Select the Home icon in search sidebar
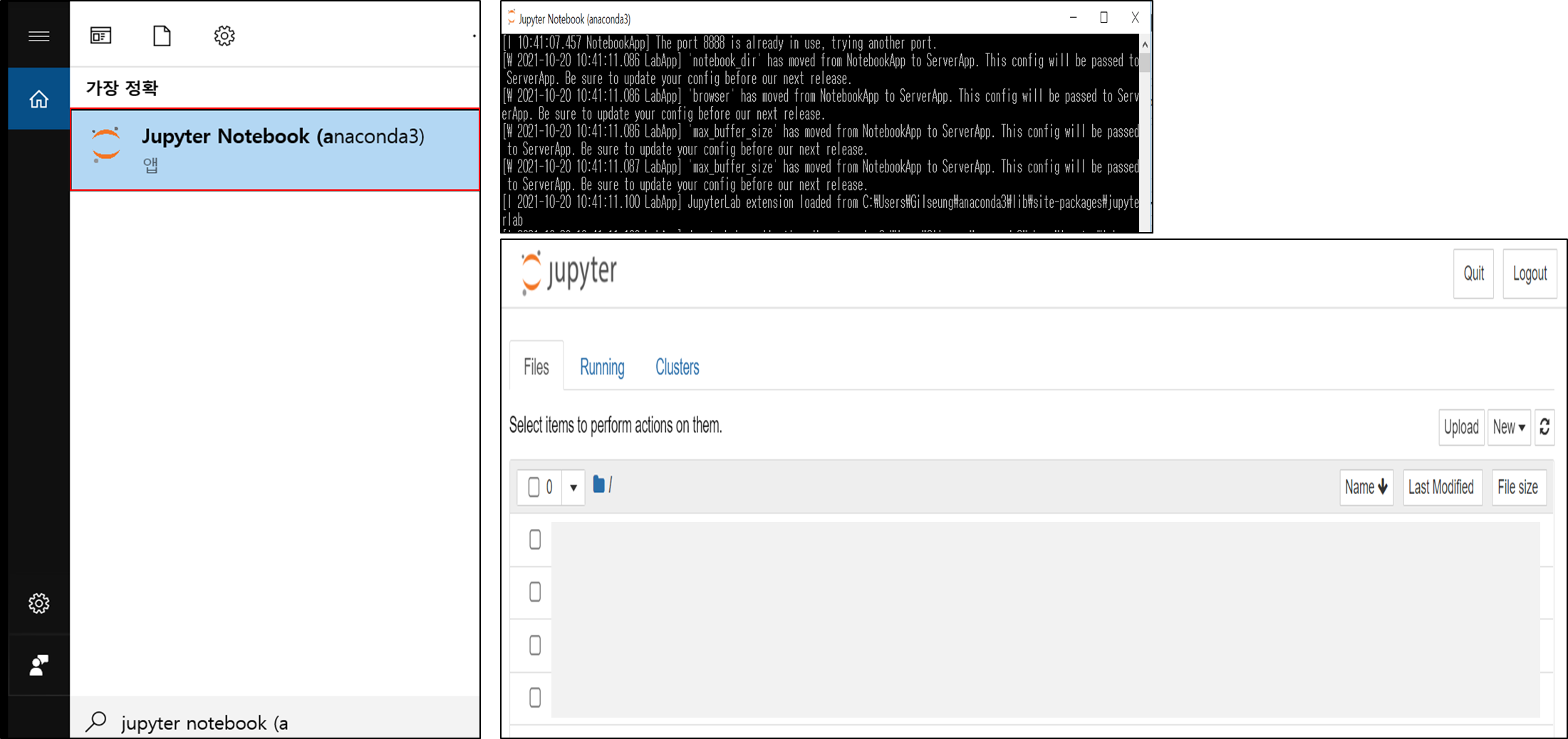The height and width of the screenshot is (739, 1568). click(x=38, y=99)
